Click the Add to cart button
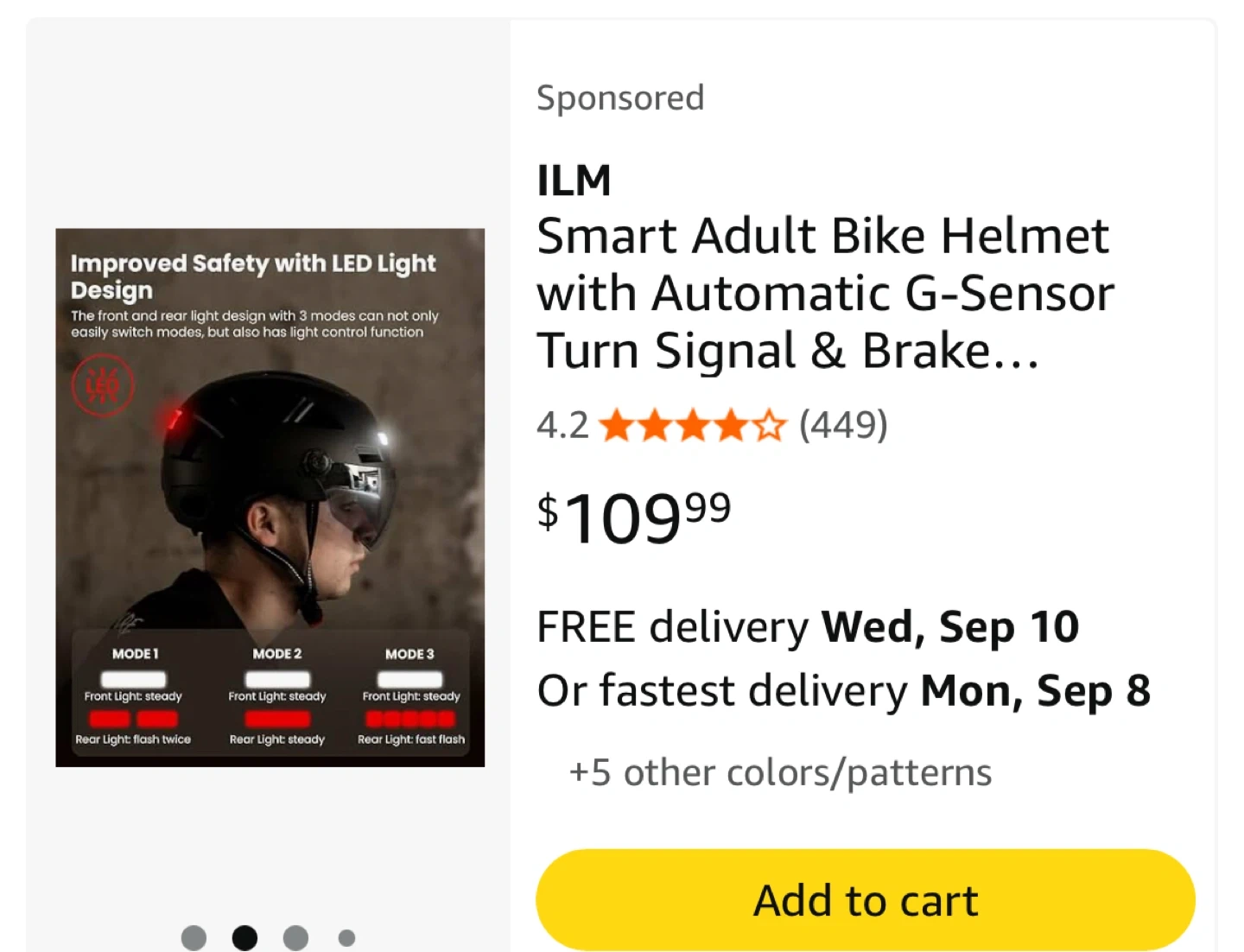Screen dimensions: 1244x952 tap(865, 900)
